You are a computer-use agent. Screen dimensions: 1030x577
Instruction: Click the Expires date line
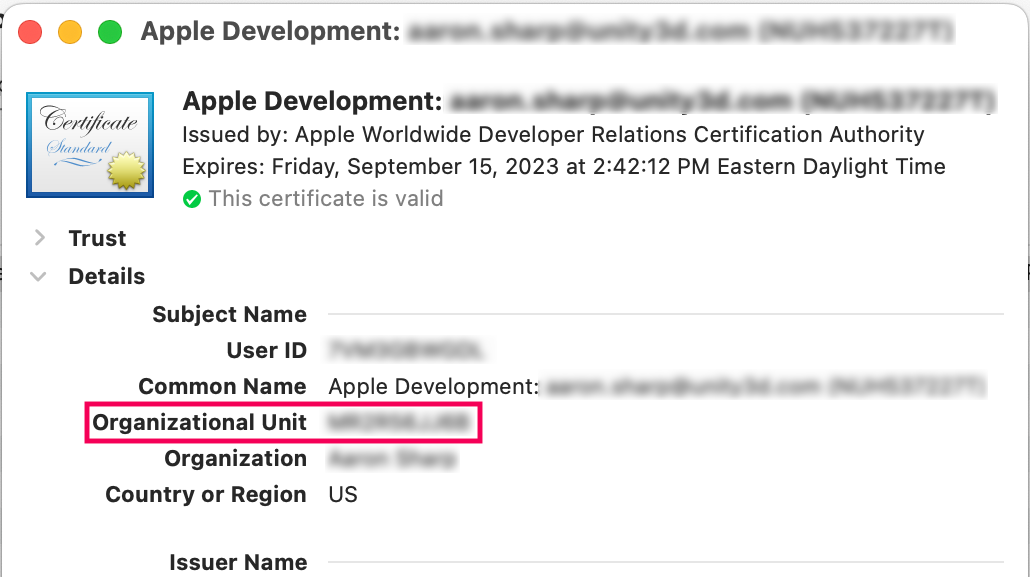(x=563, y=166)
